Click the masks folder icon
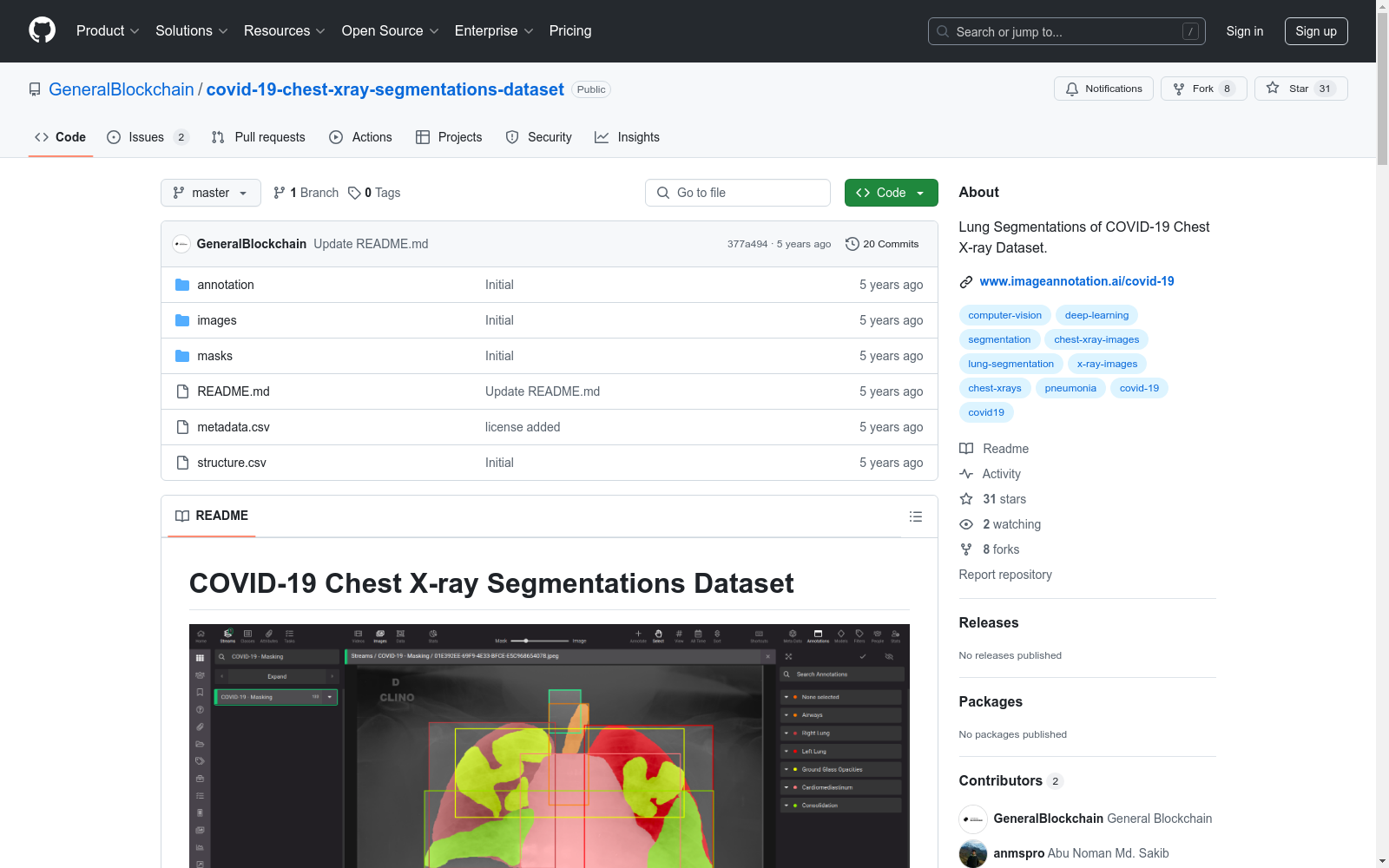Image resolution: width=1389 pixels, height=868 pixels. tap(182, 356)
